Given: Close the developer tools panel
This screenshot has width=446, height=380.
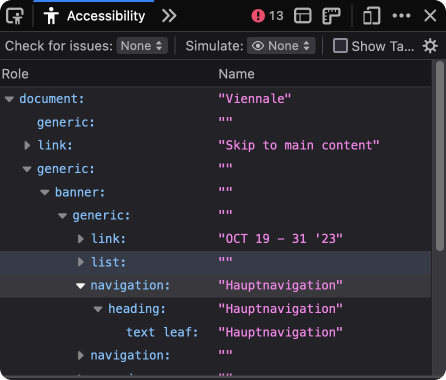Looking at the screenshot, I should click(430, 16).
